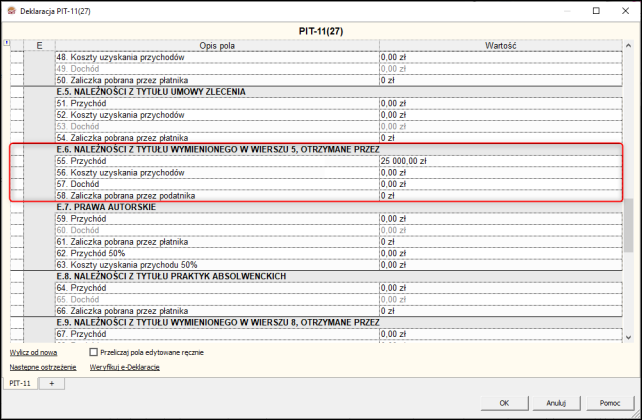Click the scrollbar up arrow
642x420 pixels.
click(628, 45)
